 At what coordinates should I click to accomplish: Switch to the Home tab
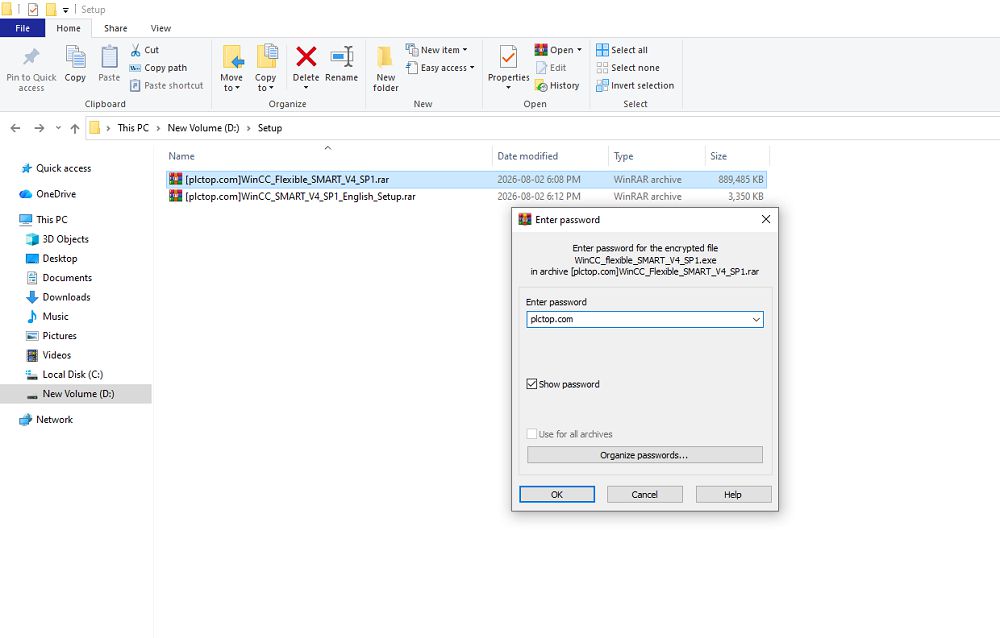click(x=68, y=28)
